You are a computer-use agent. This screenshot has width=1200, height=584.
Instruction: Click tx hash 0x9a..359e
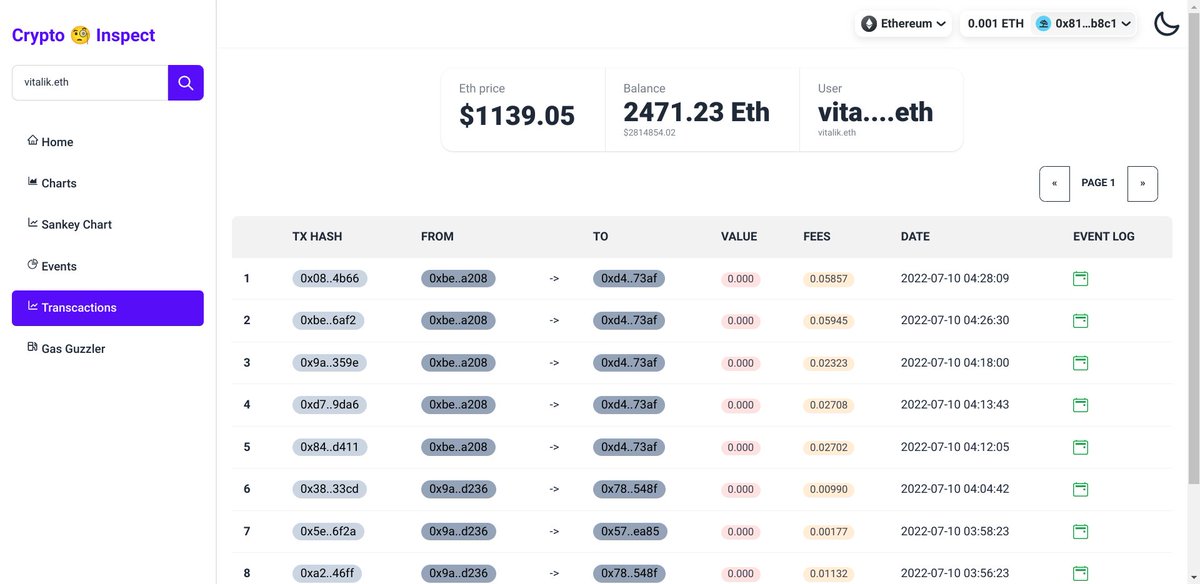[x=330, y=363]
